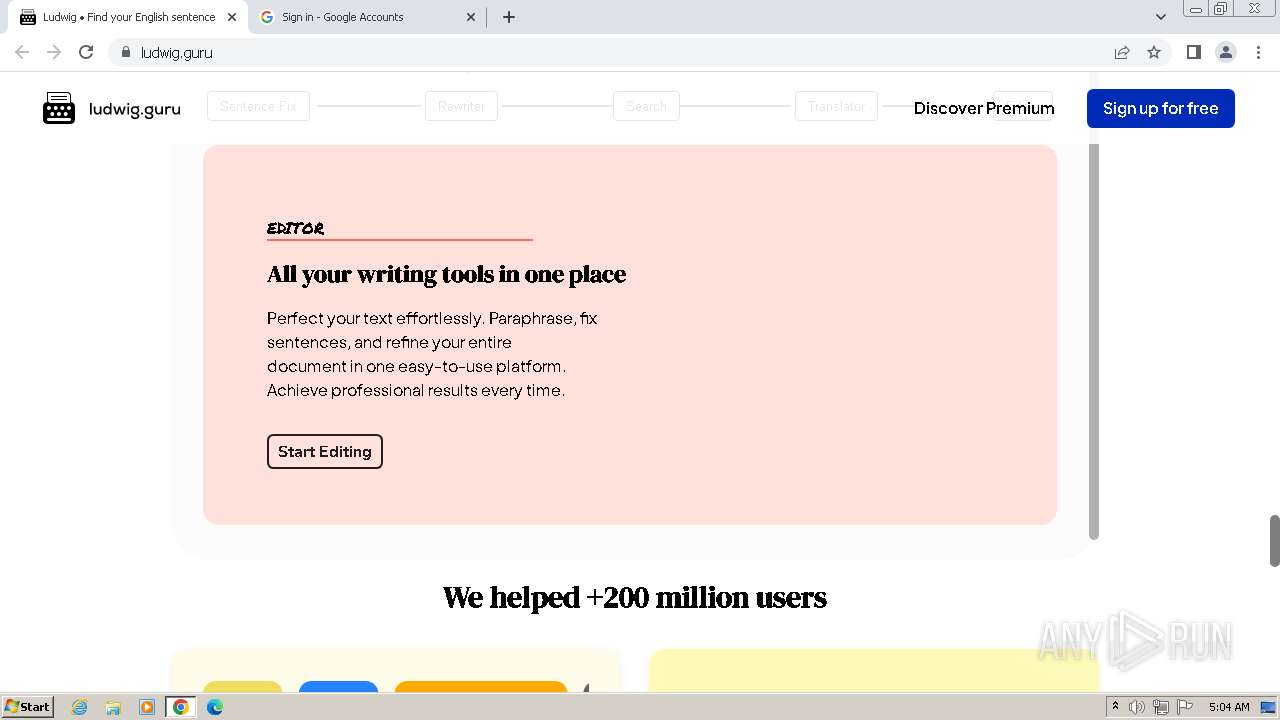Click the Ludwig typewriter logo icon
The height and width of the screenshot is (720, 1280).
(59, 108)
